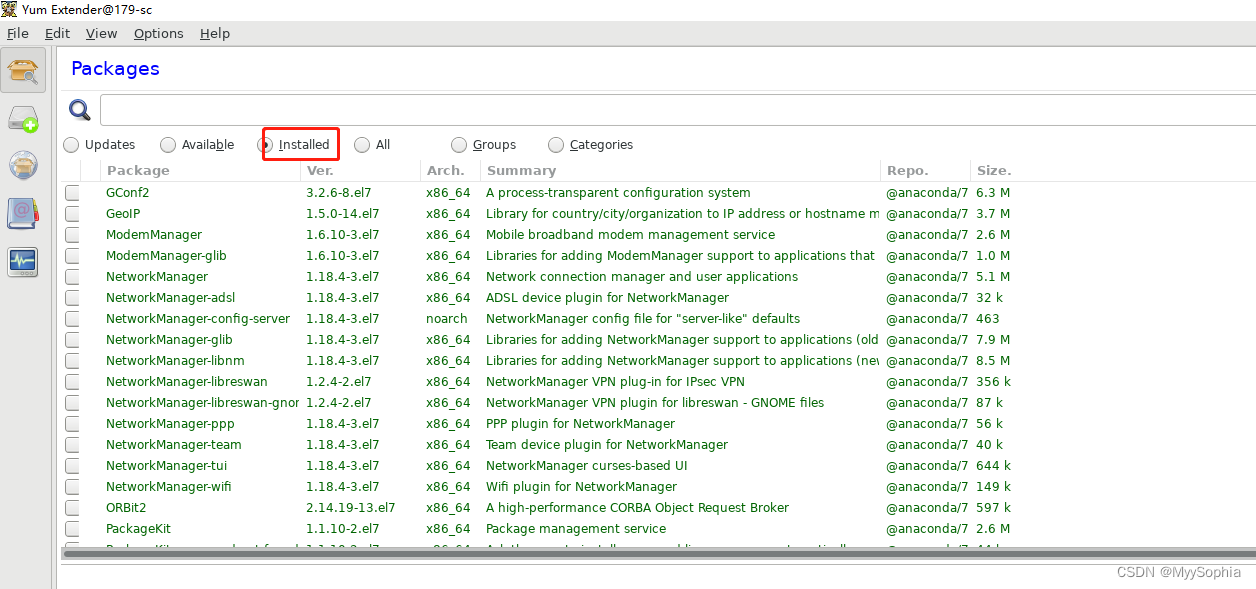Tick the NetworkManager package checkbox
Image resolution: width=1256 pixels, height=589 pixels.
click(x=72, y=277)
